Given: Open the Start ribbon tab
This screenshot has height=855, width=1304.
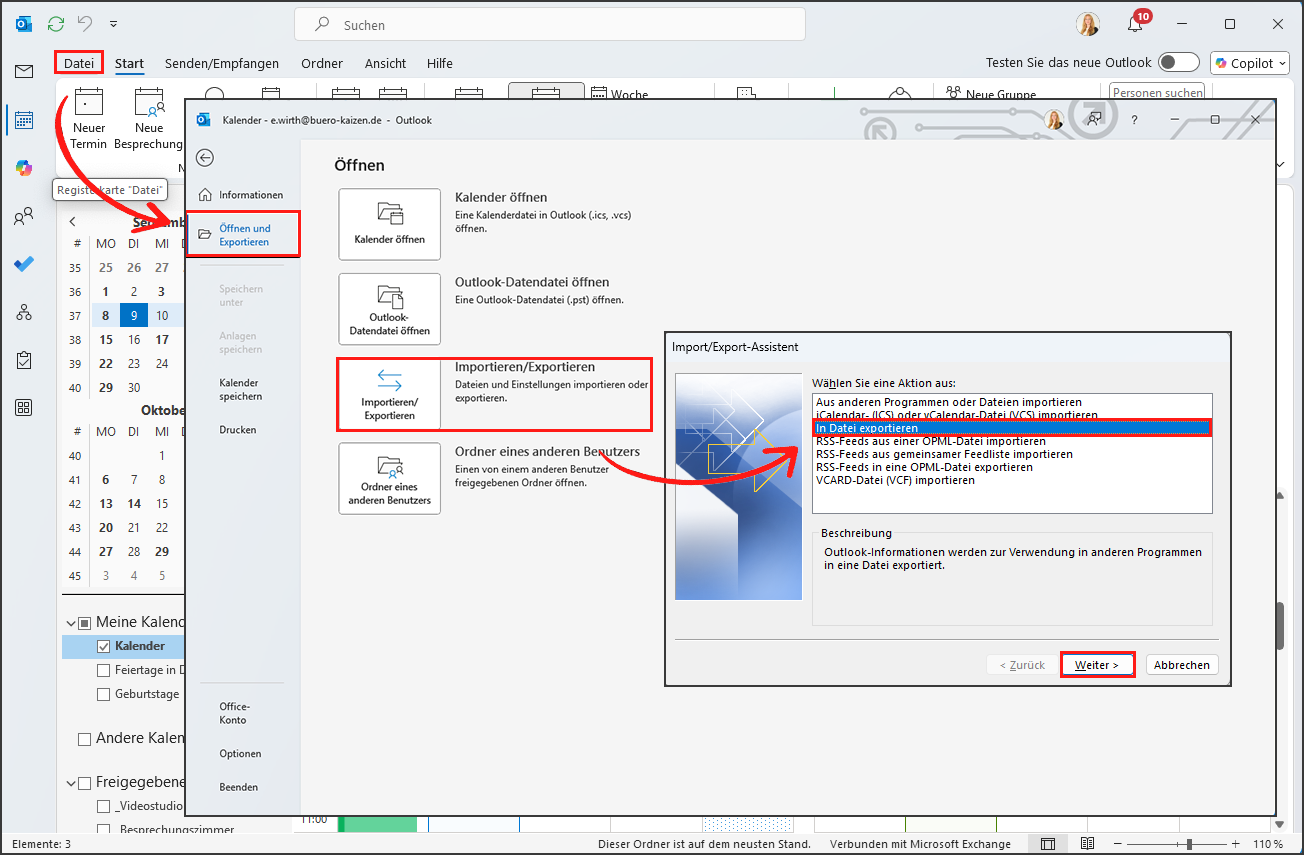Looking at the screenshot, I should [129, 63].
